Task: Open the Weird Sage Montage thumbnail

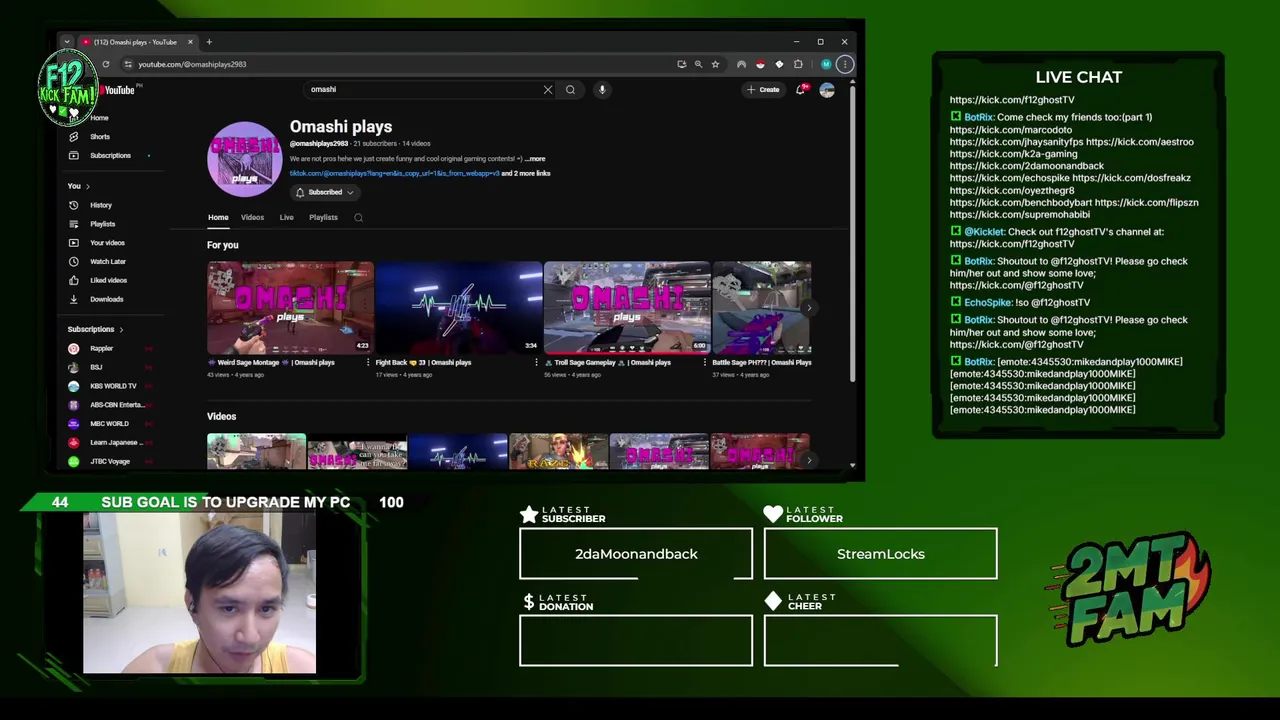Action: pyautogui.click(x=290, y=307)
